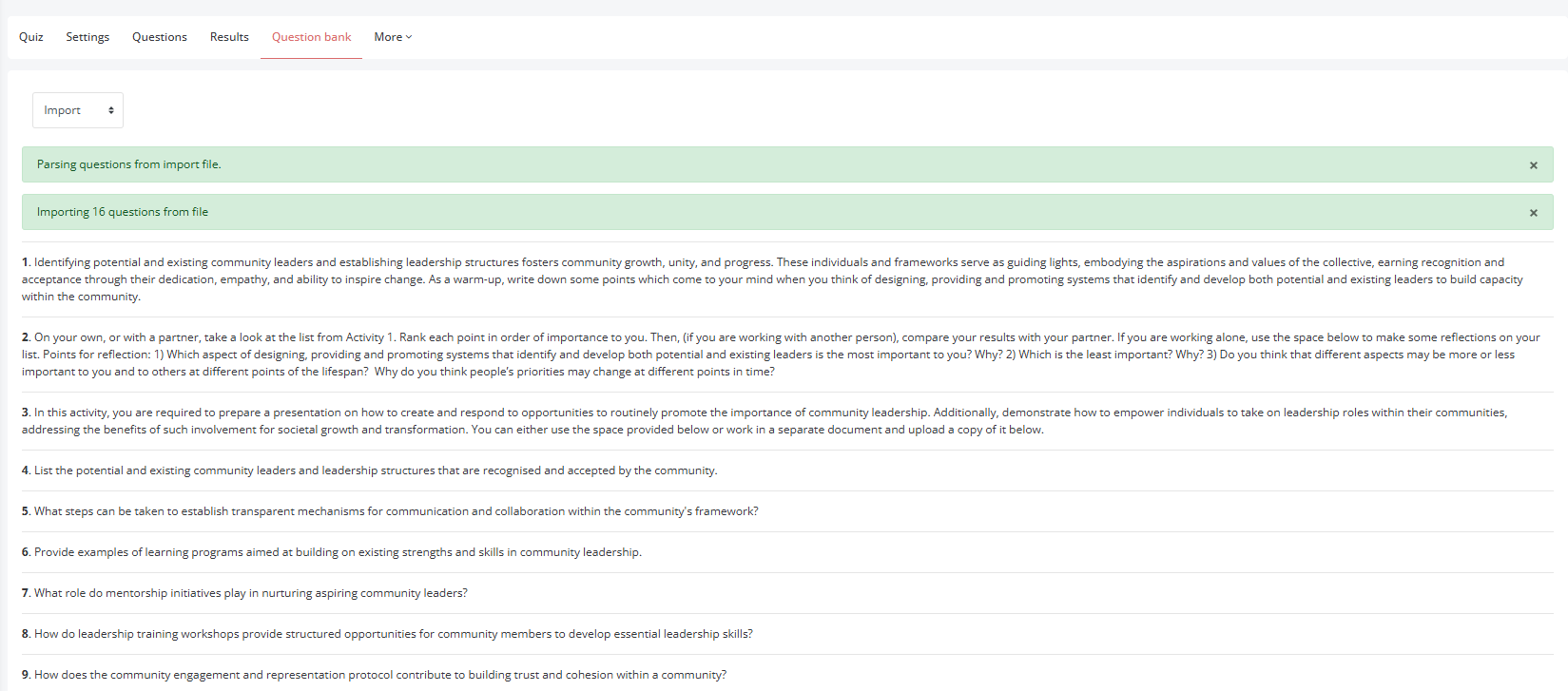1568x691 pixels.
Task: Expand the More menu
Action: [x=393, y=37]
